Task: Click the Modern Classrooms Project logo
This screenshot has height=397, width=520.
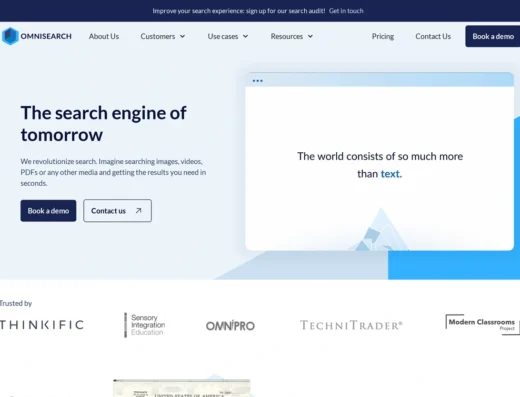Action: click(482, 324)
